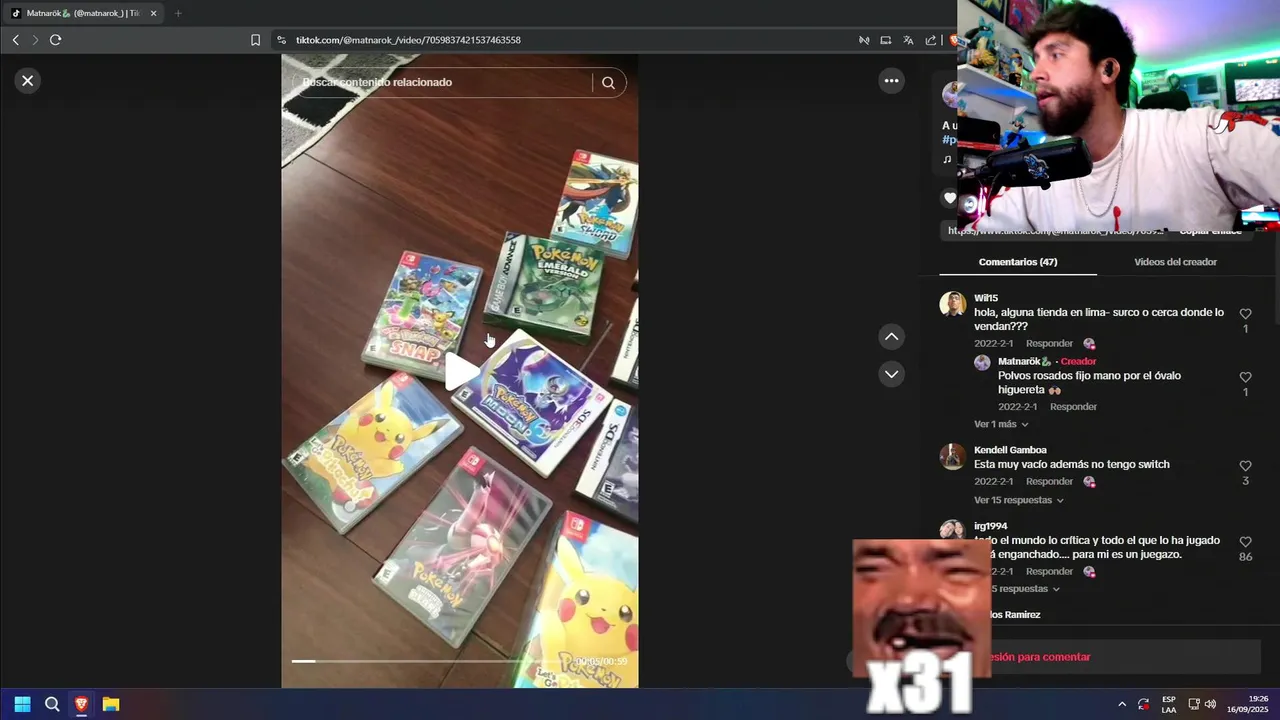Go to previous video with up arrow
1280x720 pixels.
(891, 337)
